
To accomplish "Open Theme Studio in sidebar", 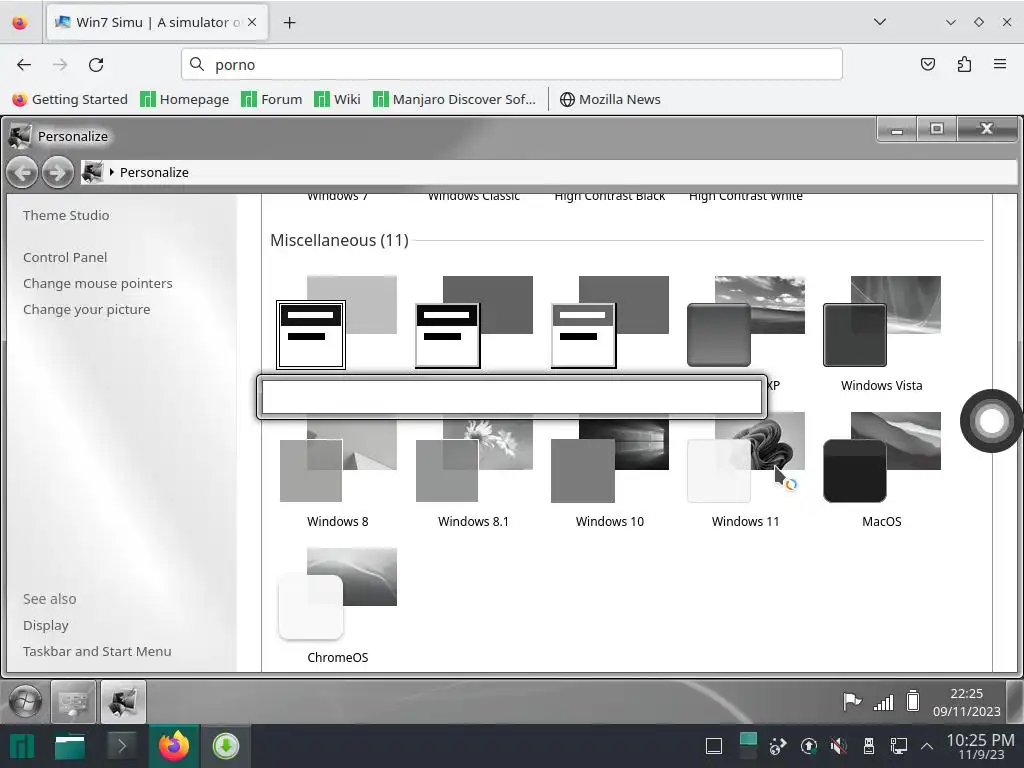I will [x=66, y=215].
